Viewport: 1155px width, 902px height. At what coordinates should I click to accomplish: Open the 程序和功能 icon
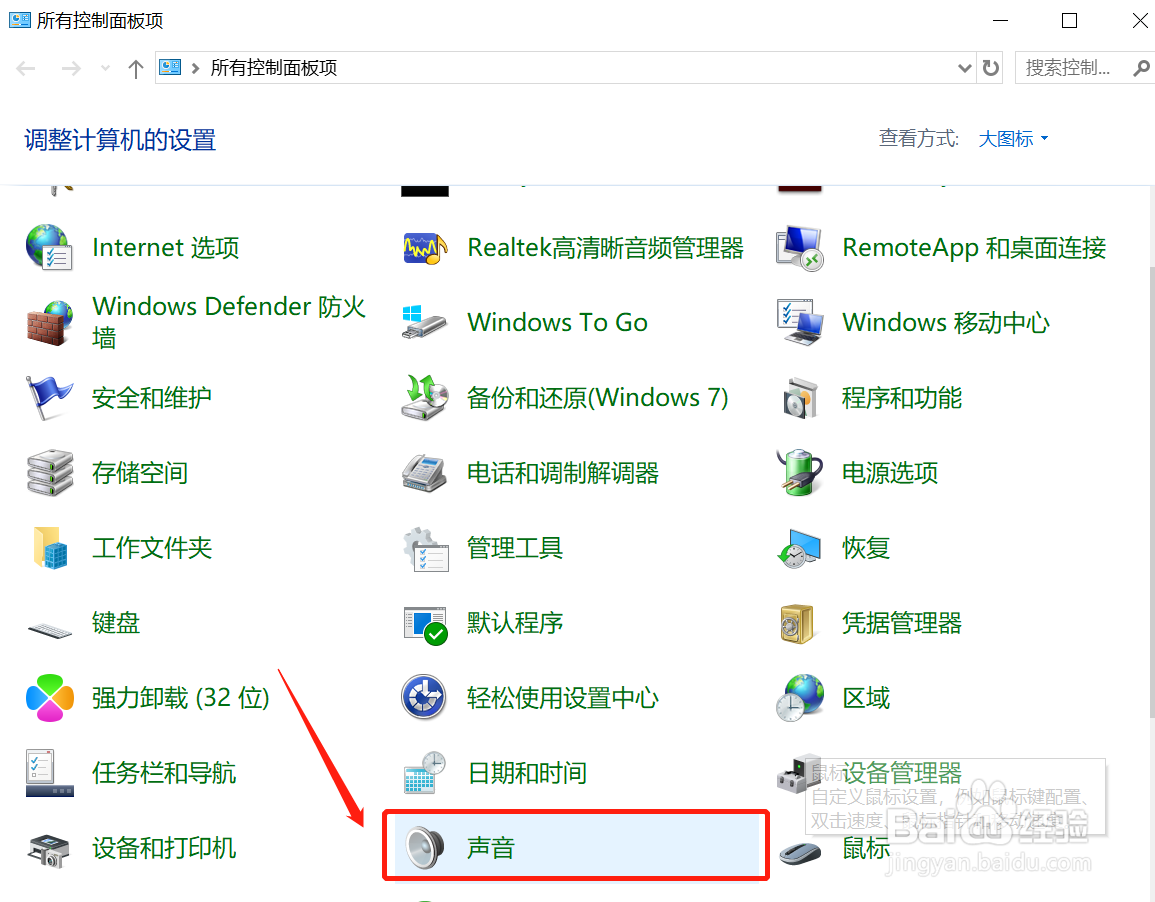tap(800, 398)
